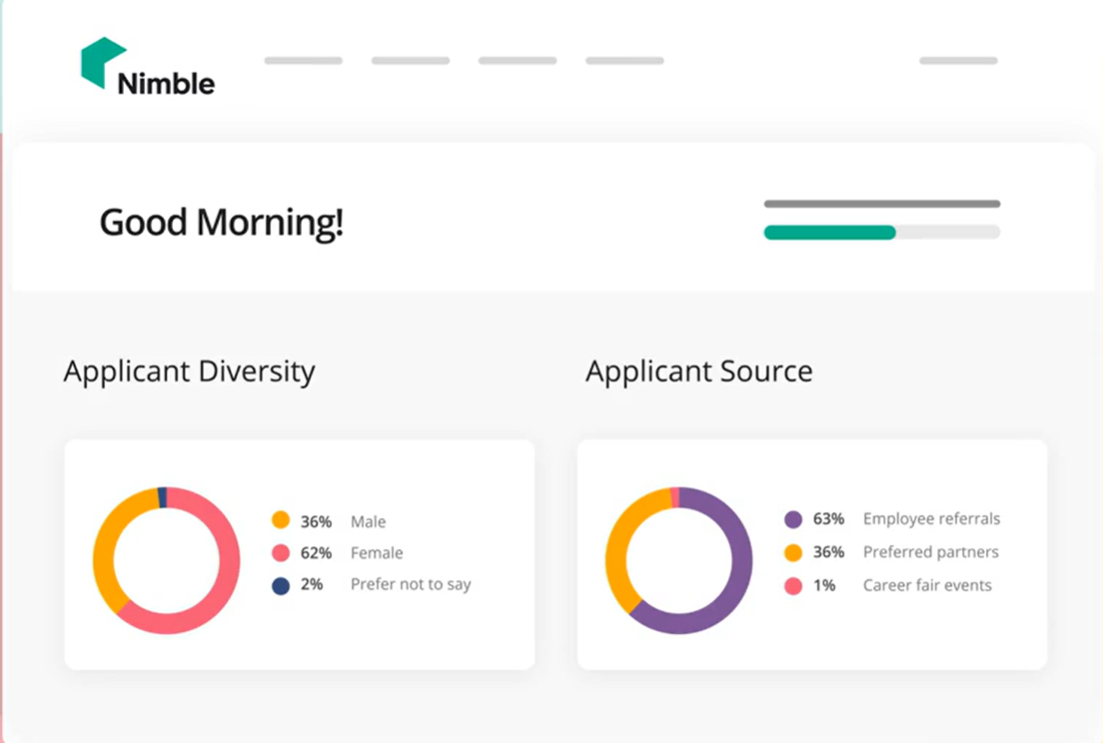Click the orange Male legend dot

click(x=281, y=520)
